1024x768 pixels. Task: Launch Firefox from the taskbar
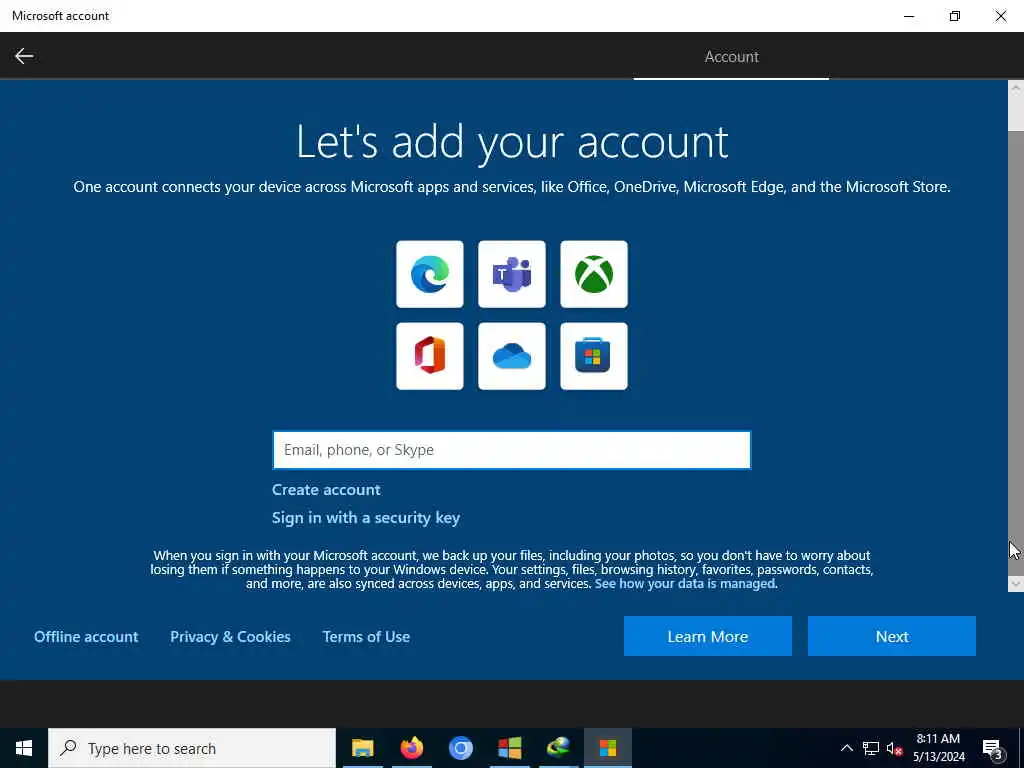click(411, 748)
